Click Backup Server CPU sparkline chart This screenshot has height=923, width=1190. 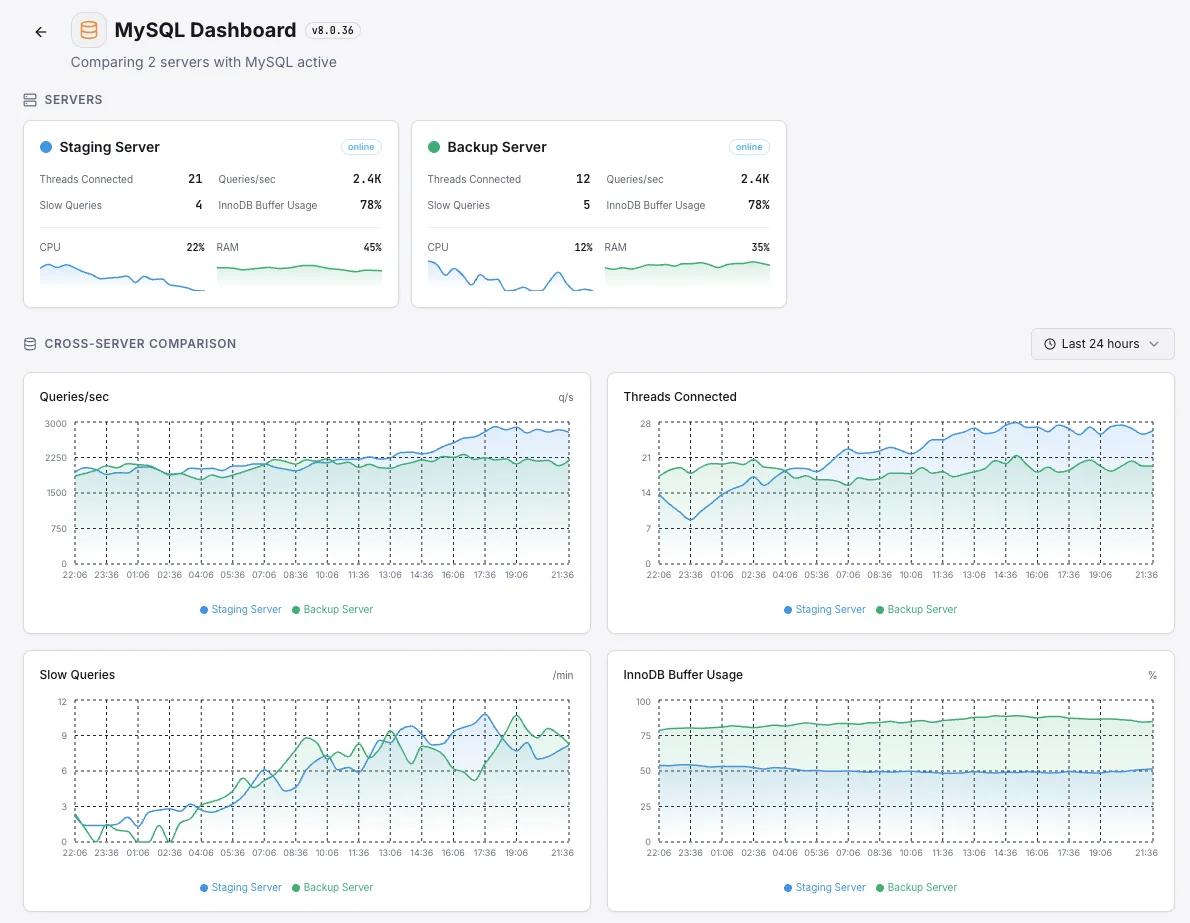pyautogui.click(x=510, y=276)
